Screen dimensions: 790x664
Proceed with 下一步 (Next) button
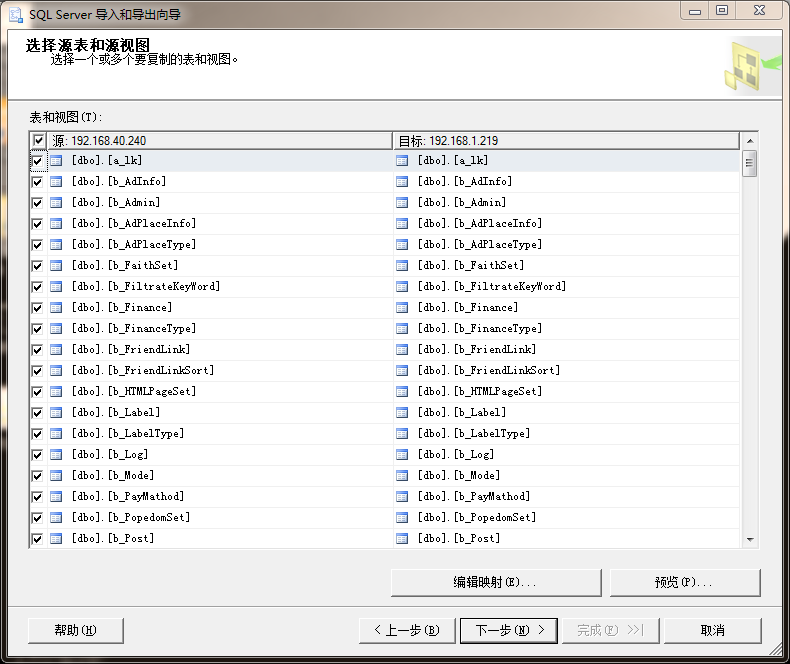click(509, 630)
